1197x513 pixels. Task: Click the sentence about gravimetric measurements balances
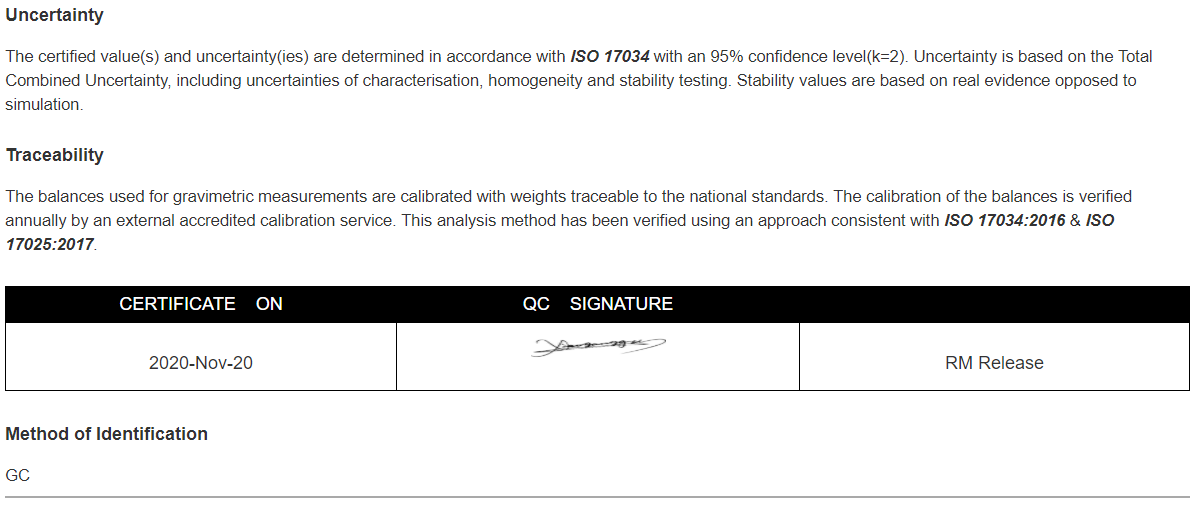click(416, 197)
